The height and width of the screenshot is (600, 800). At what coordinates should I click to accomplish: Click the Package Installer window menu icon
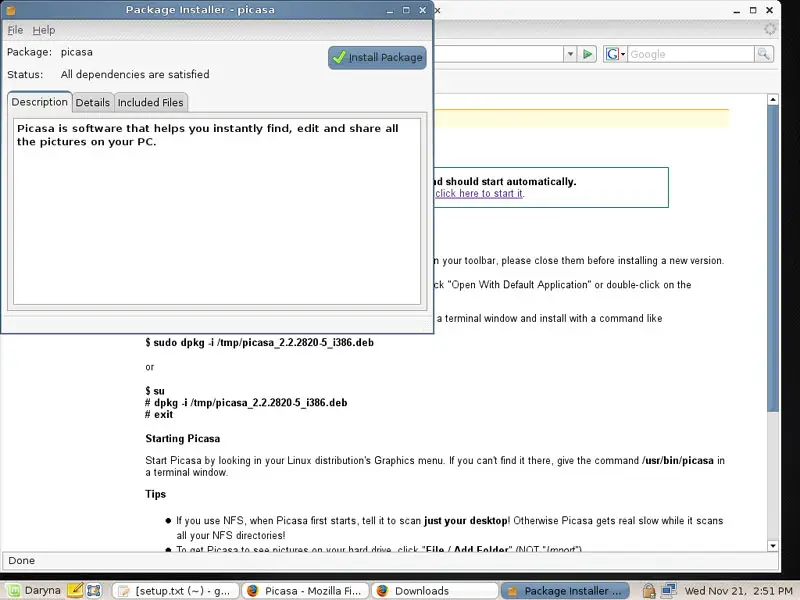point(10,10)
